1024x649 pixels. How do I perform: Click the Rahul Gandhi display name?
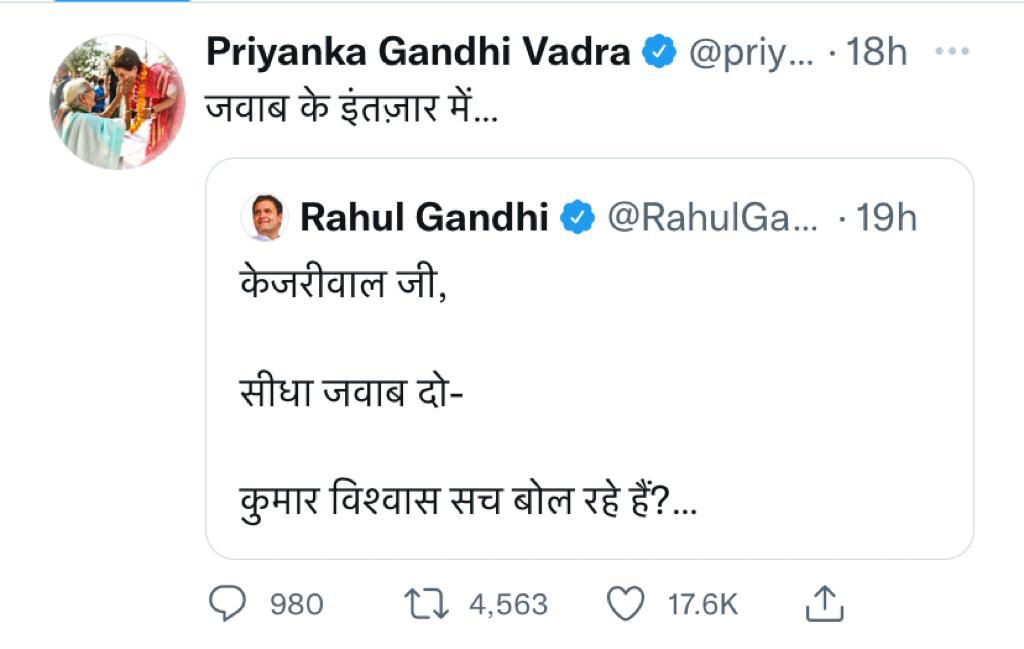pos(424,217)
